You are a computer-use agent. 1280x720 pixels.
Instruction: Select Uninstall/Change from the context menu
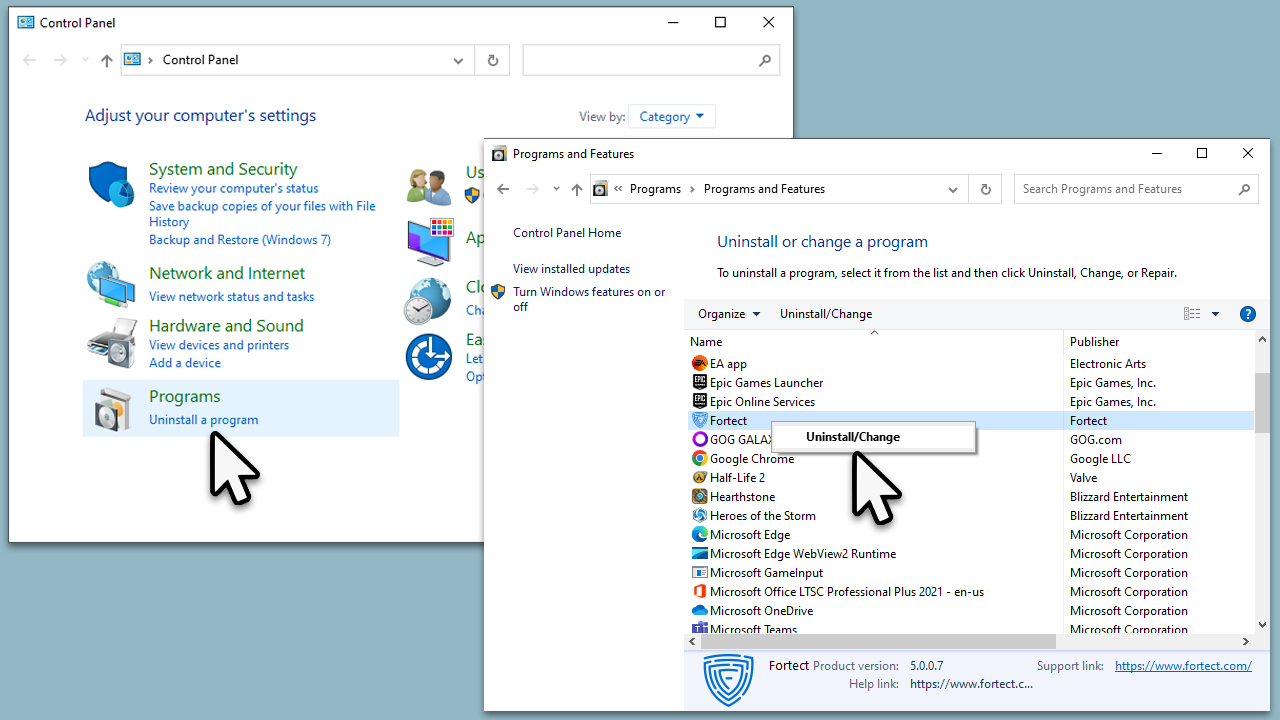click(x=874, y=437)
